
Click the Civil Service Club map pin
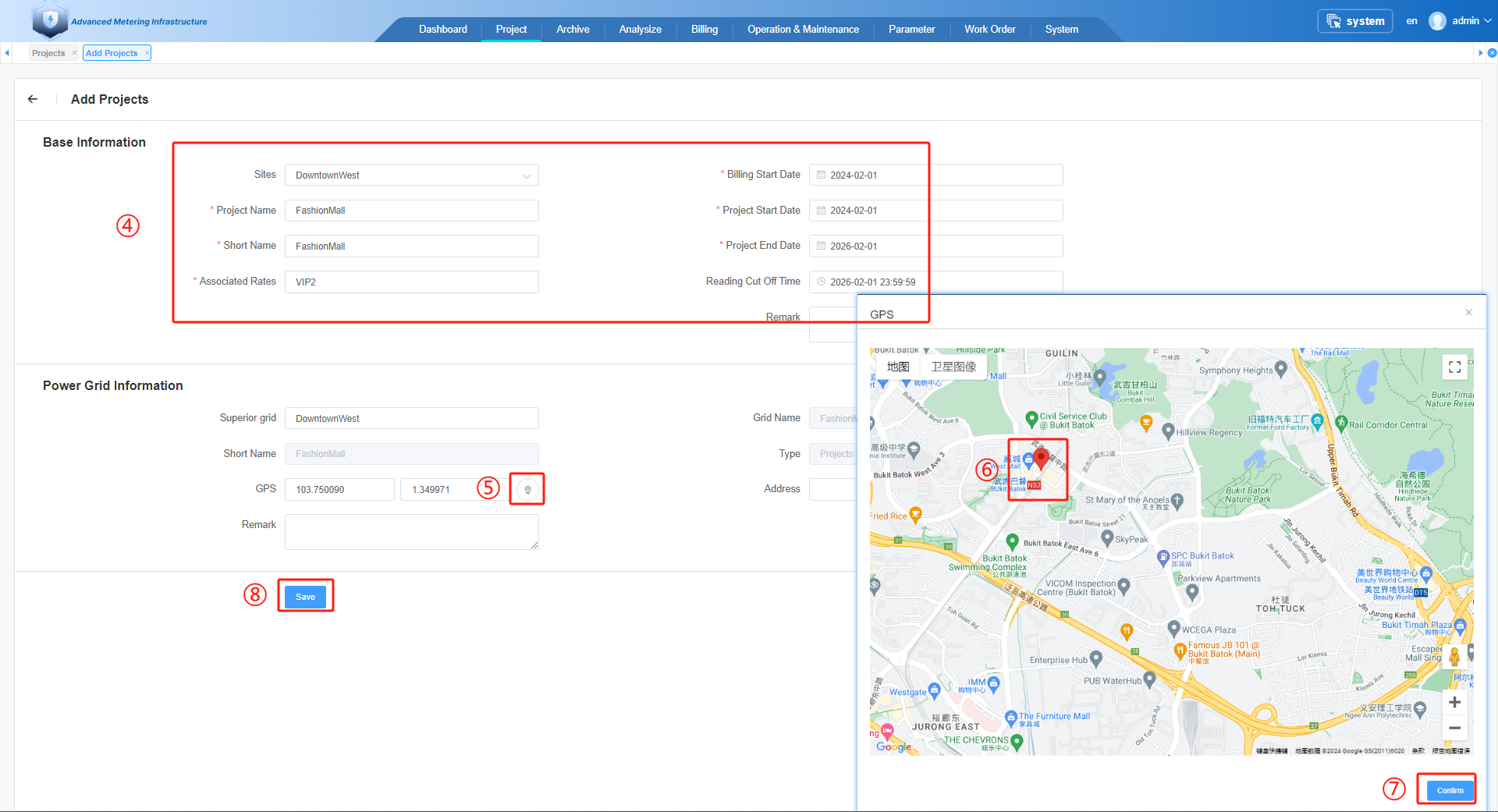pyautogui.click(x=1031, y=418)
